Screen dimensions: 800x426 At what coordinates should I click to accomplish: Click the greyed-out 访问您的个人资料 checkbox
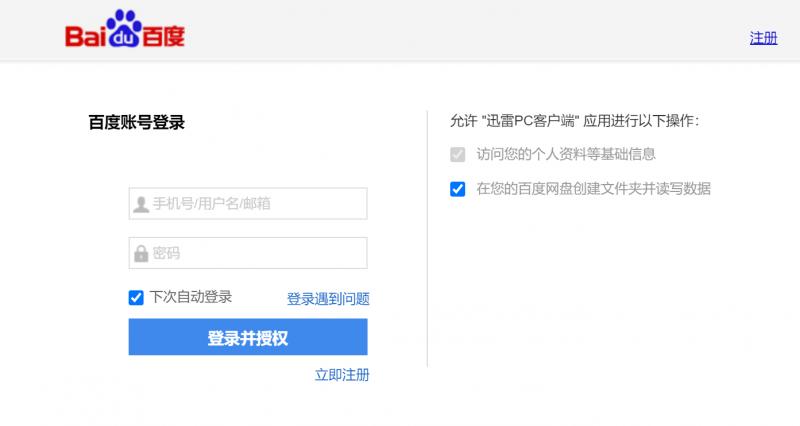(458, 154)
